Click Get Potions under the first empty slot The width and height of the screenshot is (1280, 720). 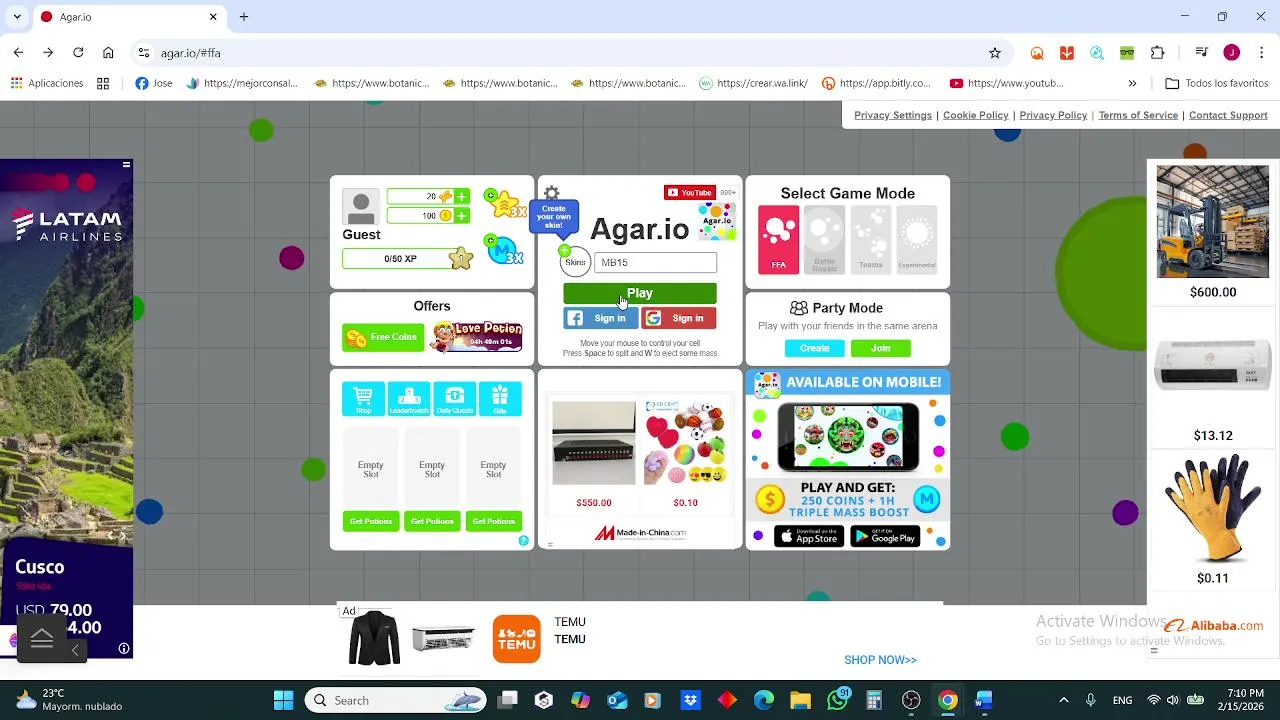[371, 521]
